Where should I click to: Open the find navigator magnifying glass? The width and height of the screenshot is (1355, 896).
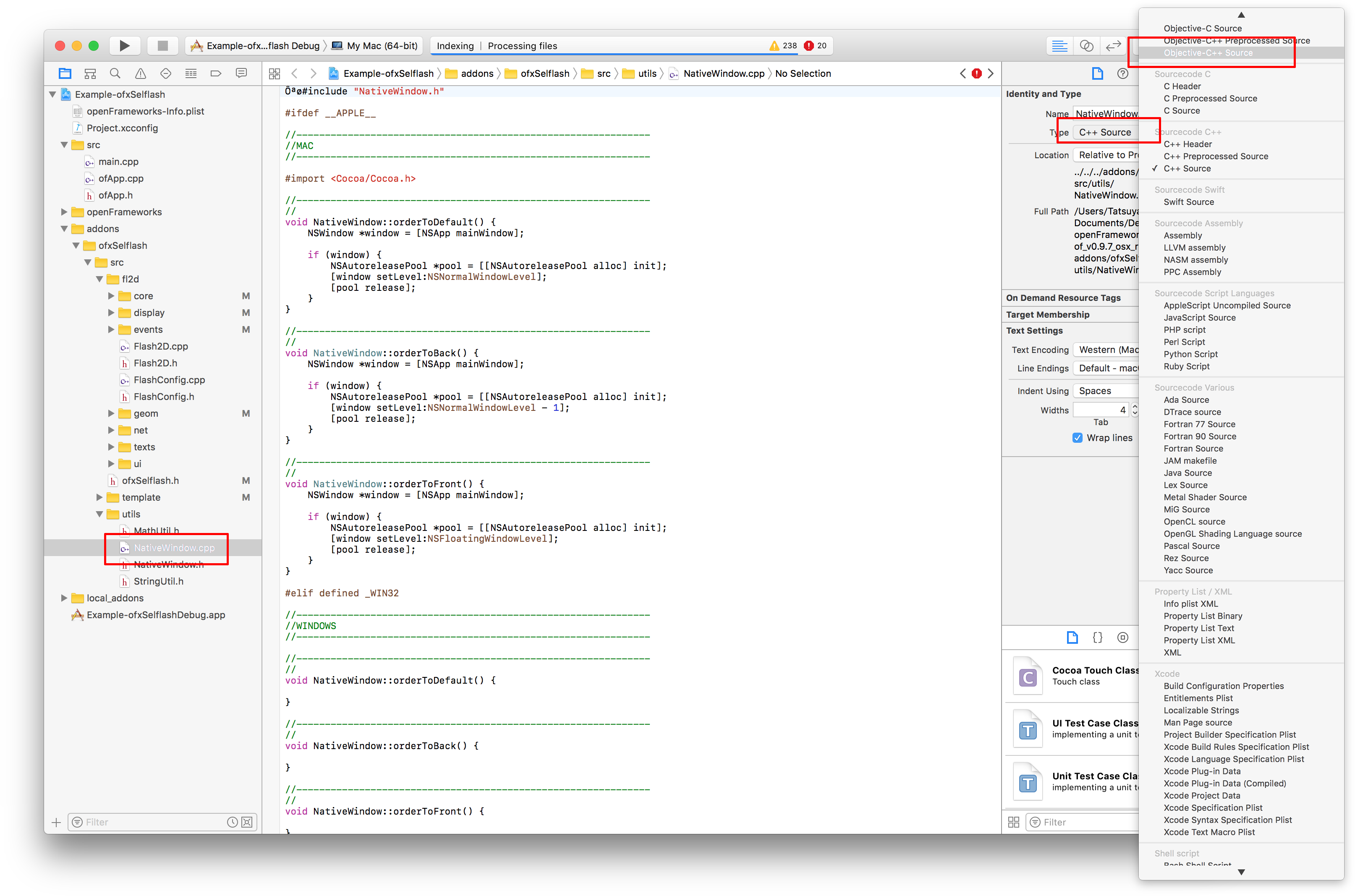[x=115, y=73]
